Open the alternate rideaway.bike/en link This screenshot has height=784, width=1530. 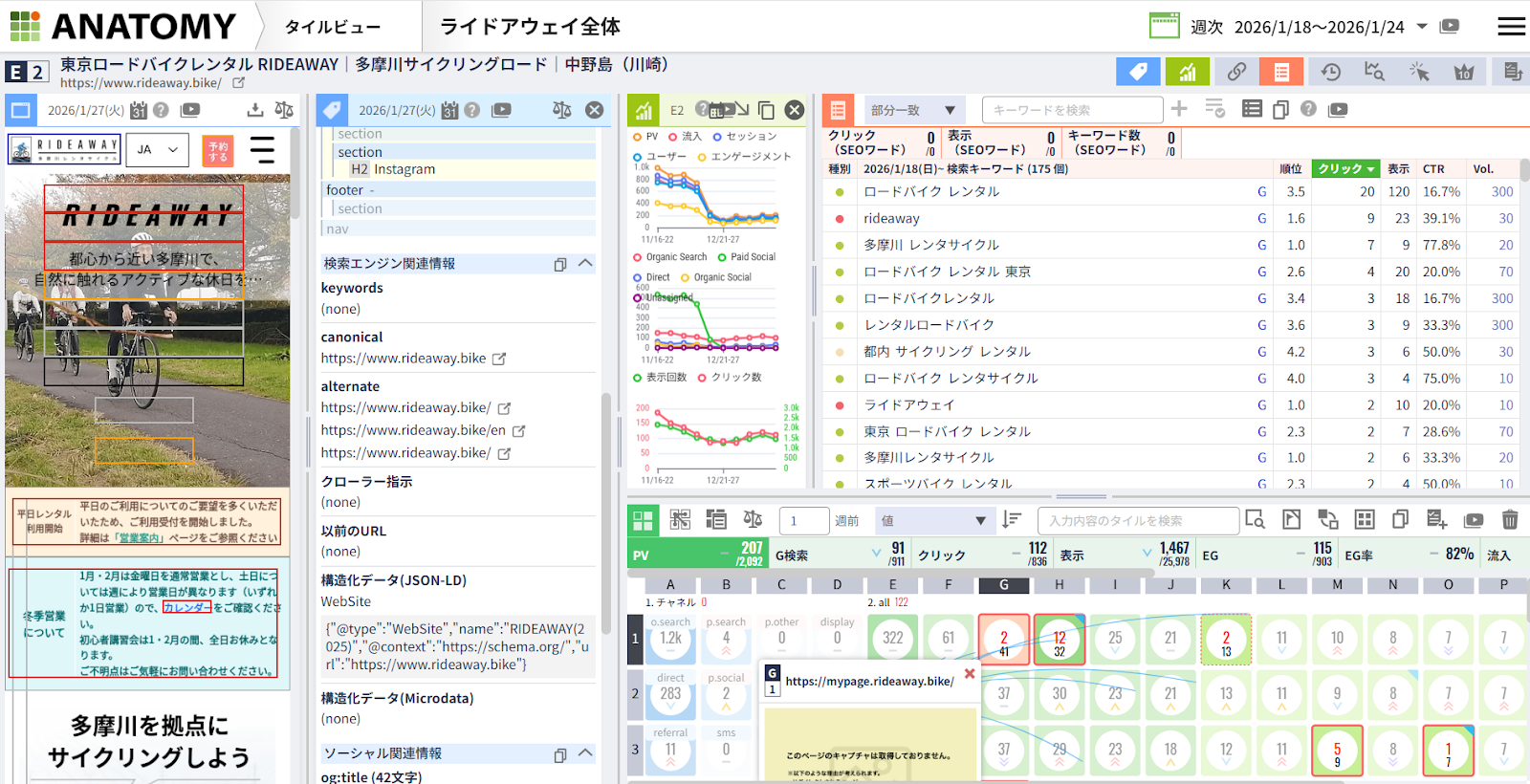click(413, 430)
